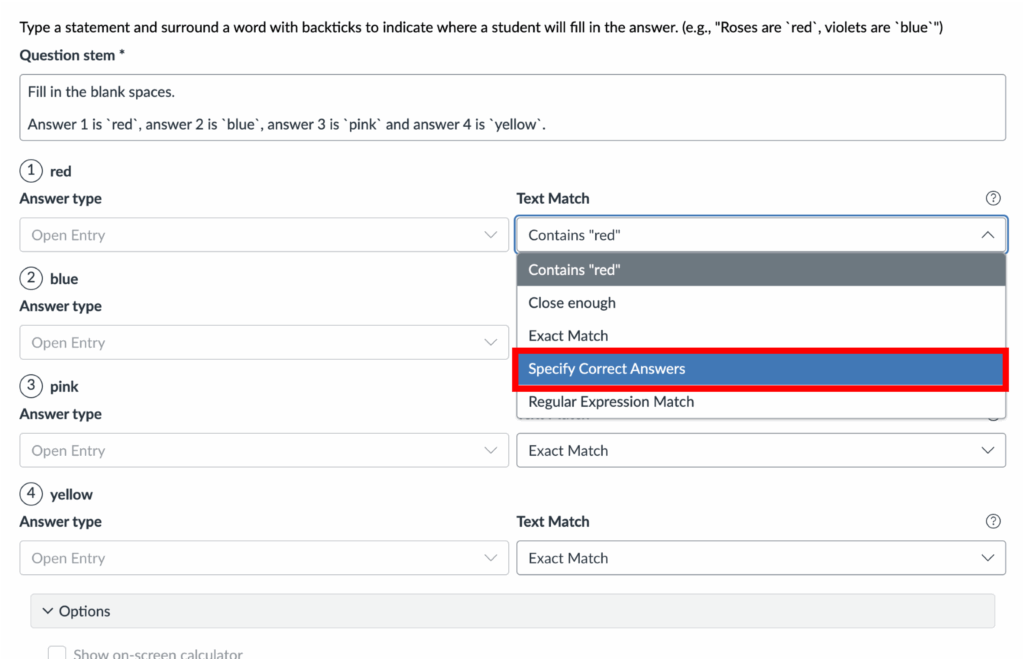1024x659 pixels.
Task: Choose Regular Expression Match from the list
Action: pyautogui.click(x=760, y=402)
